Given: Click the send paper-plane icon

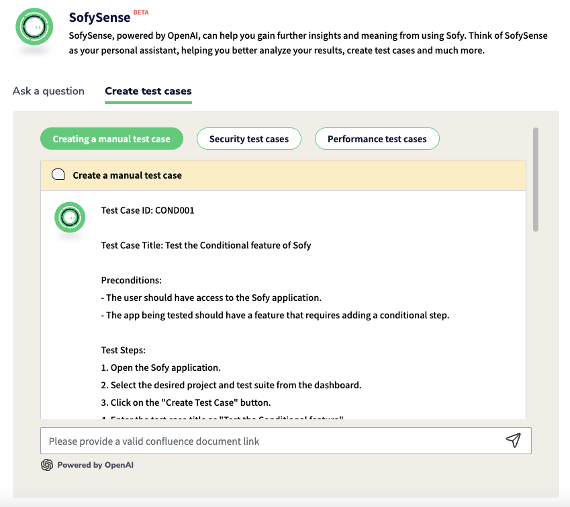Looking at the screenshot, I should pyautogui.click(x=513, y=440).
